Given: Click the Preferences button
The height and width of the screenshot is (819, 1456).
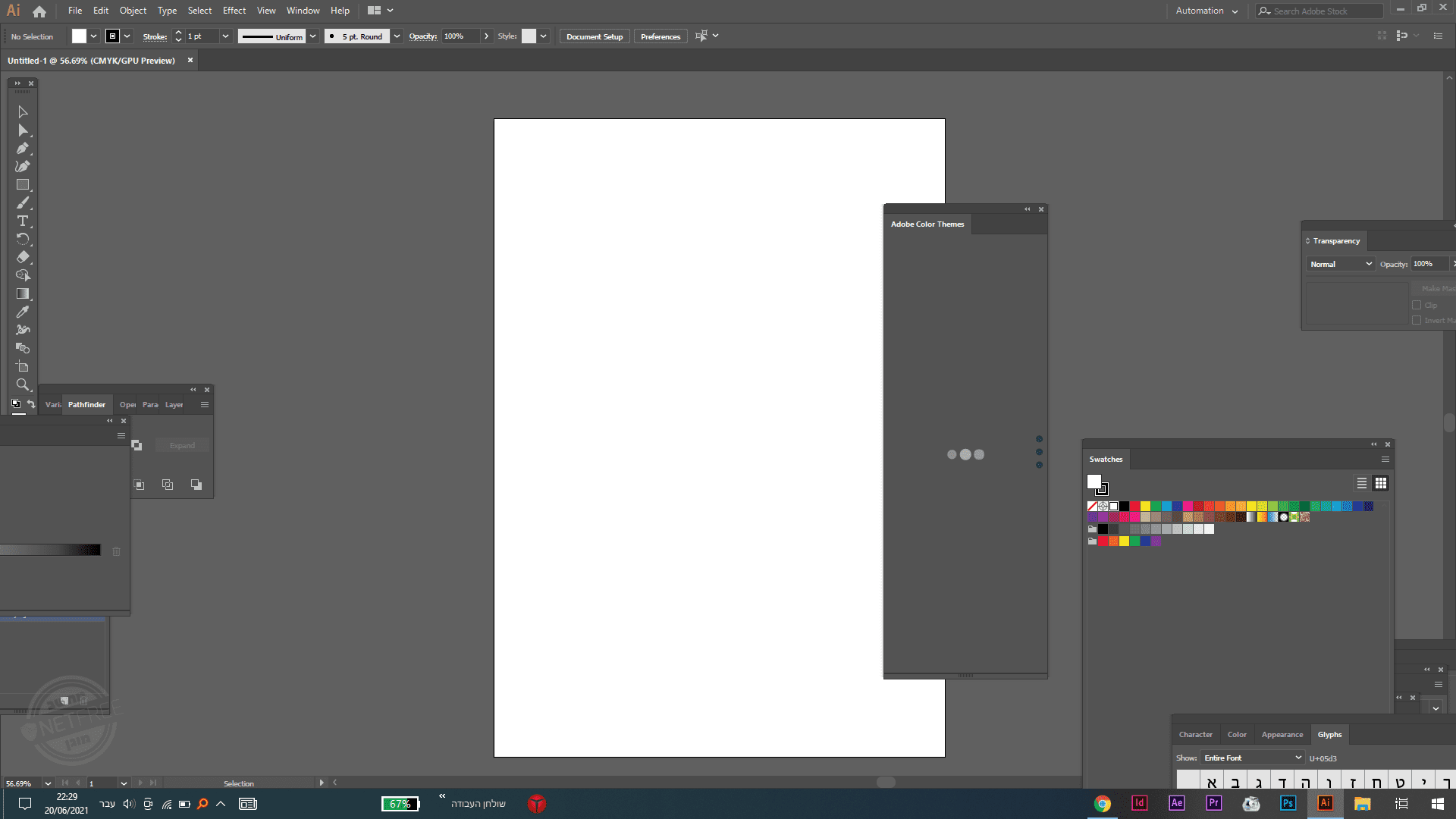Looking at the screenshot, I should (660, 36).
